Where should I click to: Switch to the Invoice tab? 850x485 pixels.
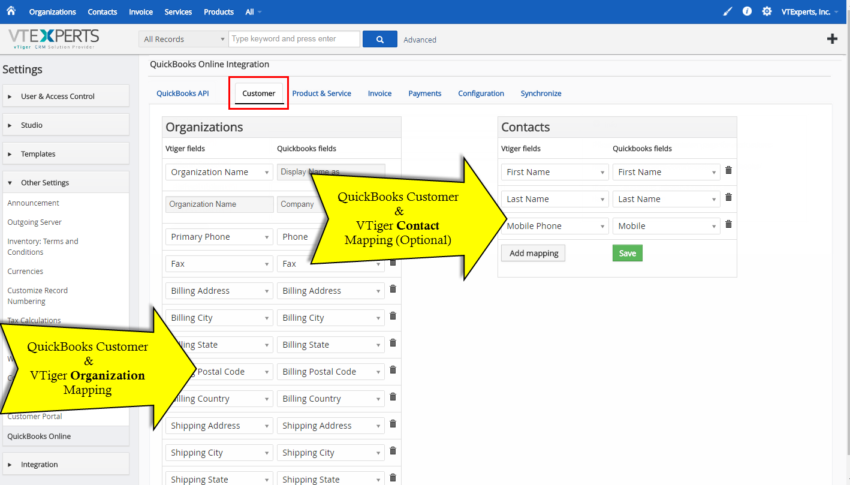pyautogui.click(x=379, y=93)
